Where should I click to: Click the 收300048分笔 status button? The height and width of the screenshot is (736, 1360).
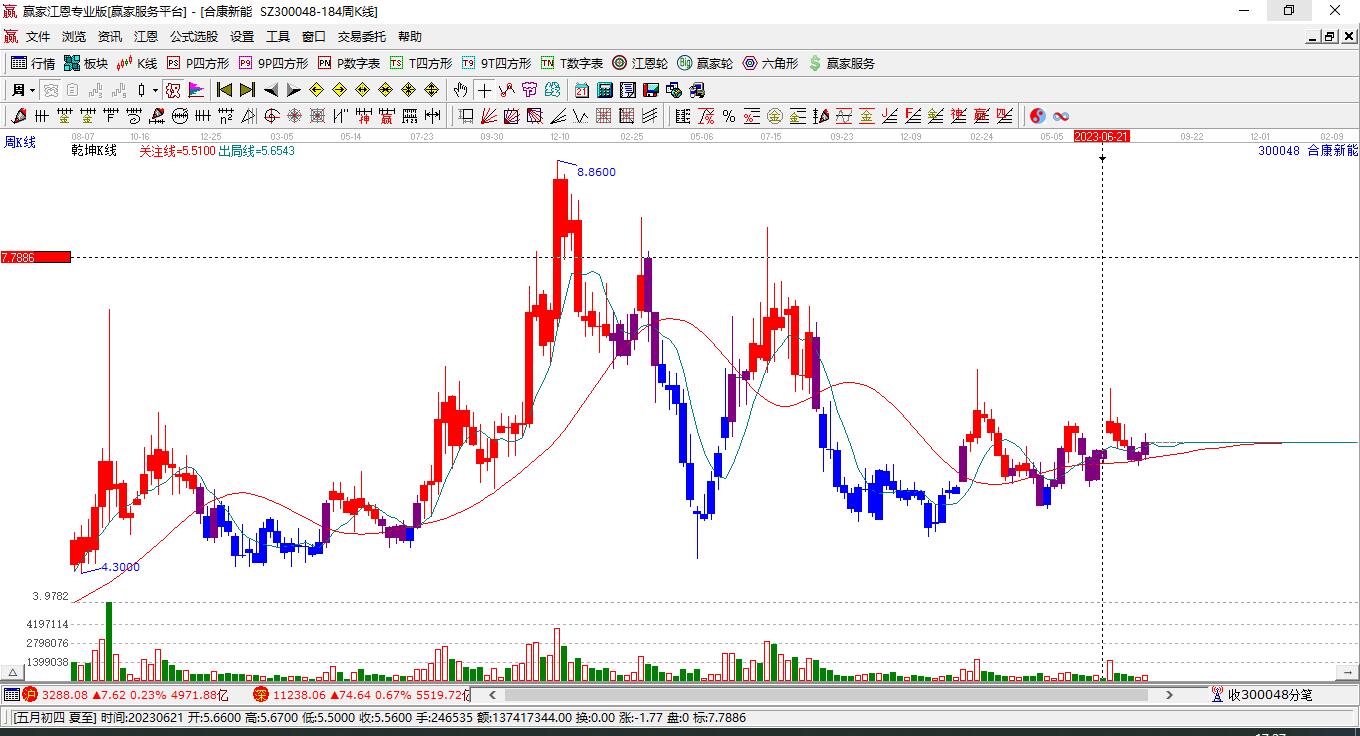pos(1262,695)
